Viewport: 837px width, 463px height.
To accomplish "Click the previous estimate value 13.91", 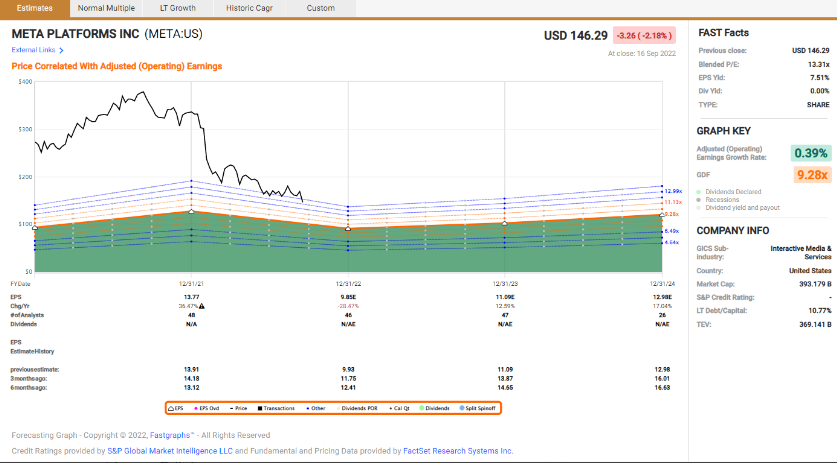I will click(192, 370).
